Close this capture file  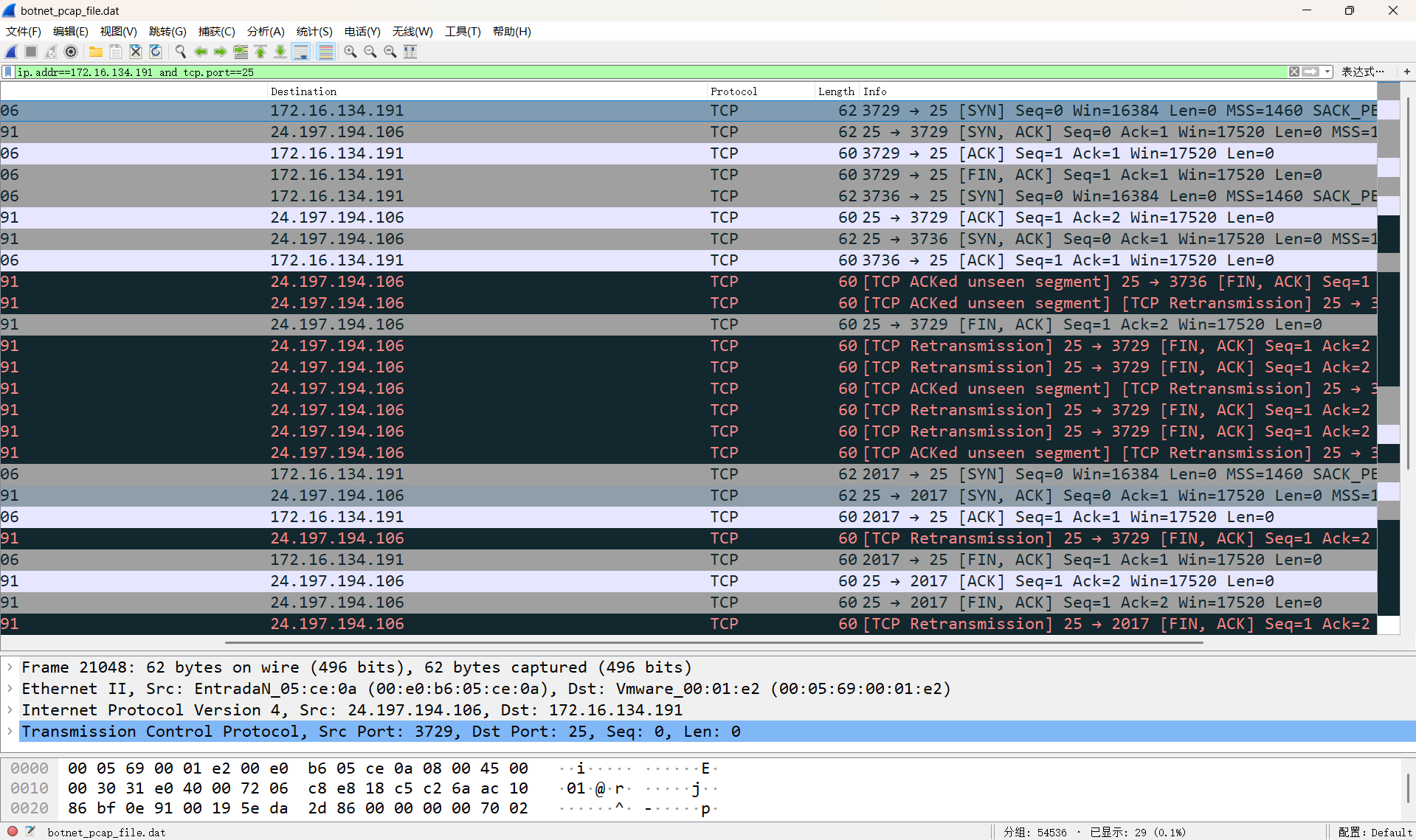click(x=136, y=52)
